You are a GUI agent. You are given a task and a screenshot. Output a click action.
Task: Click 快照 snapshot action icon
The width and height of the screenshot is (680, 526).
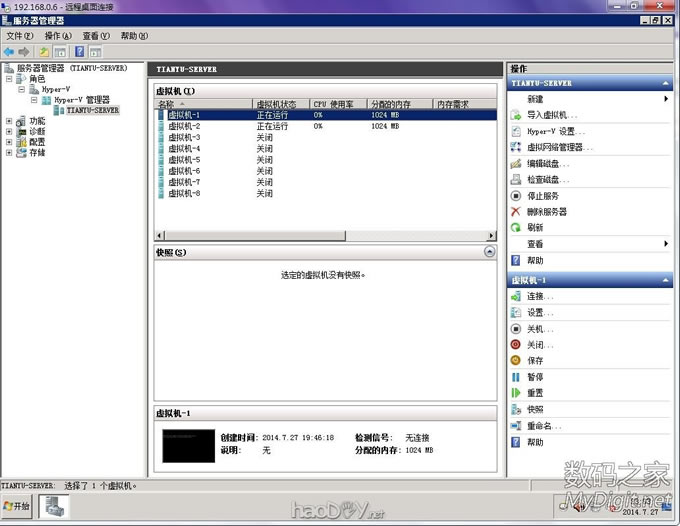(516, 409)
